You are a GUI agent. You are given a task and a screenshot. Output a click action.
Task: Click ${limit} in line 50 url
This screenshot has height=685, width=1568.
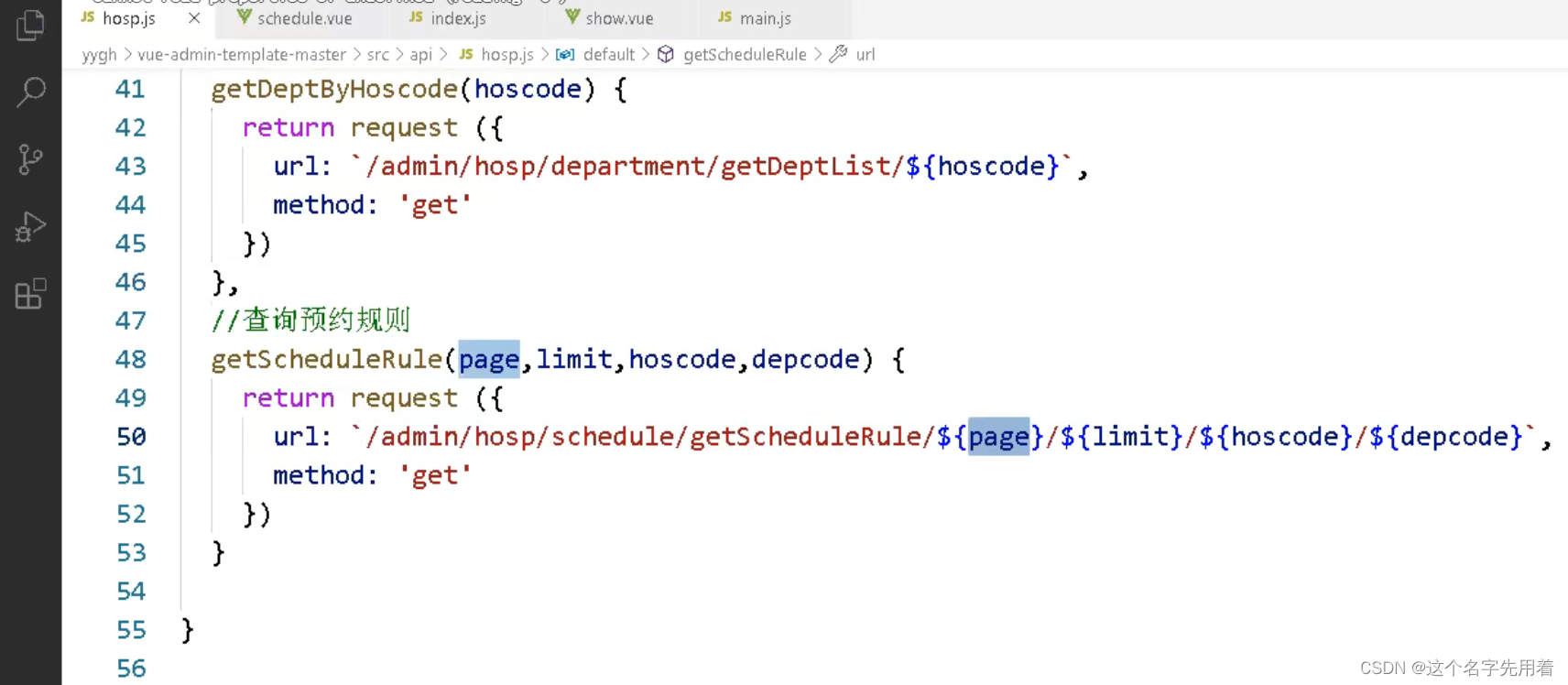(x=1122, y=437)
